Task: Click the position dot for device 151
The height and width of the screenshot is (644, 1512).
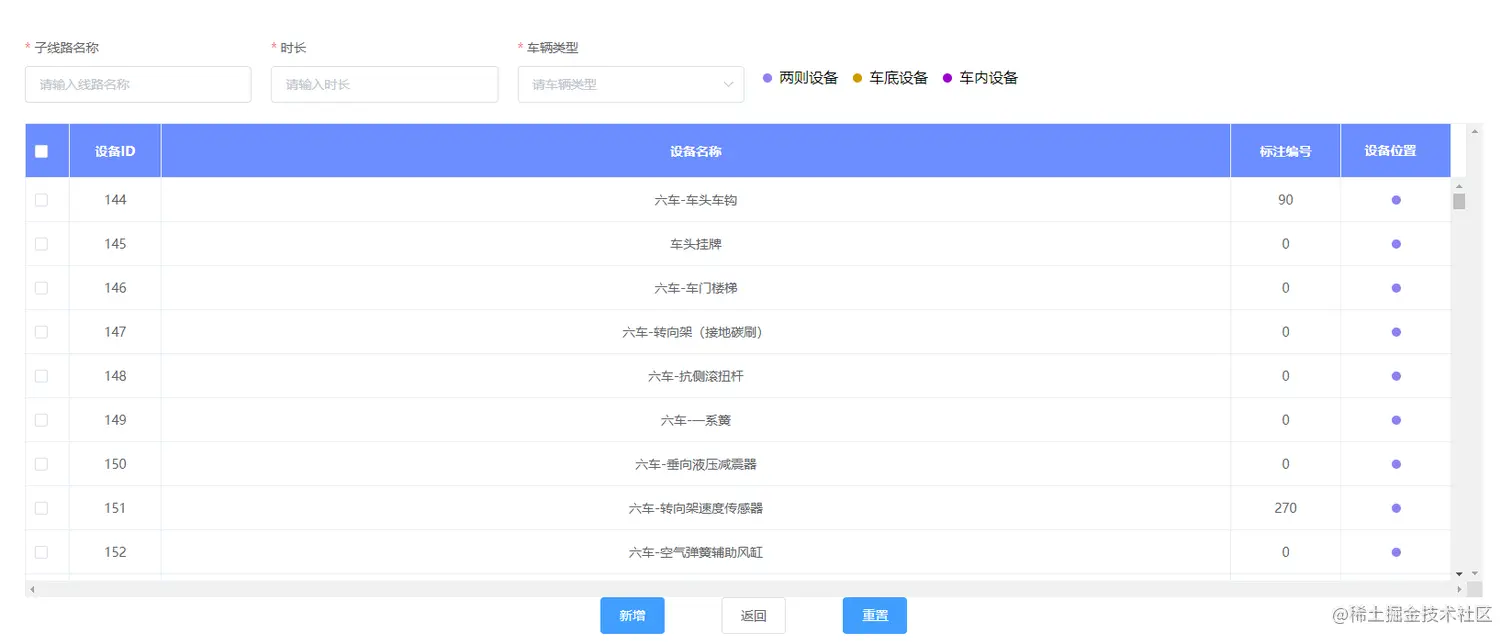Action: (x=1396, y=508)
